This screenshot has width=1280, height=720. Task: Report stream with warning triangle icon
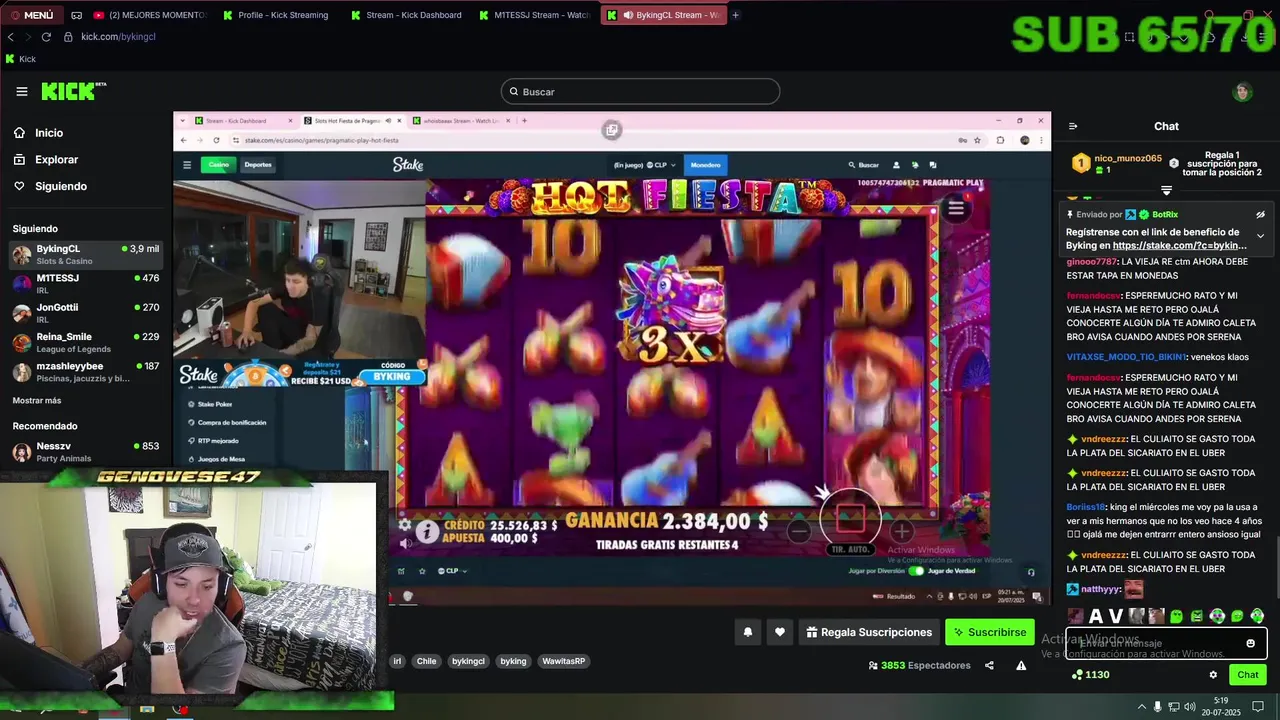(x=1021, y=666)
